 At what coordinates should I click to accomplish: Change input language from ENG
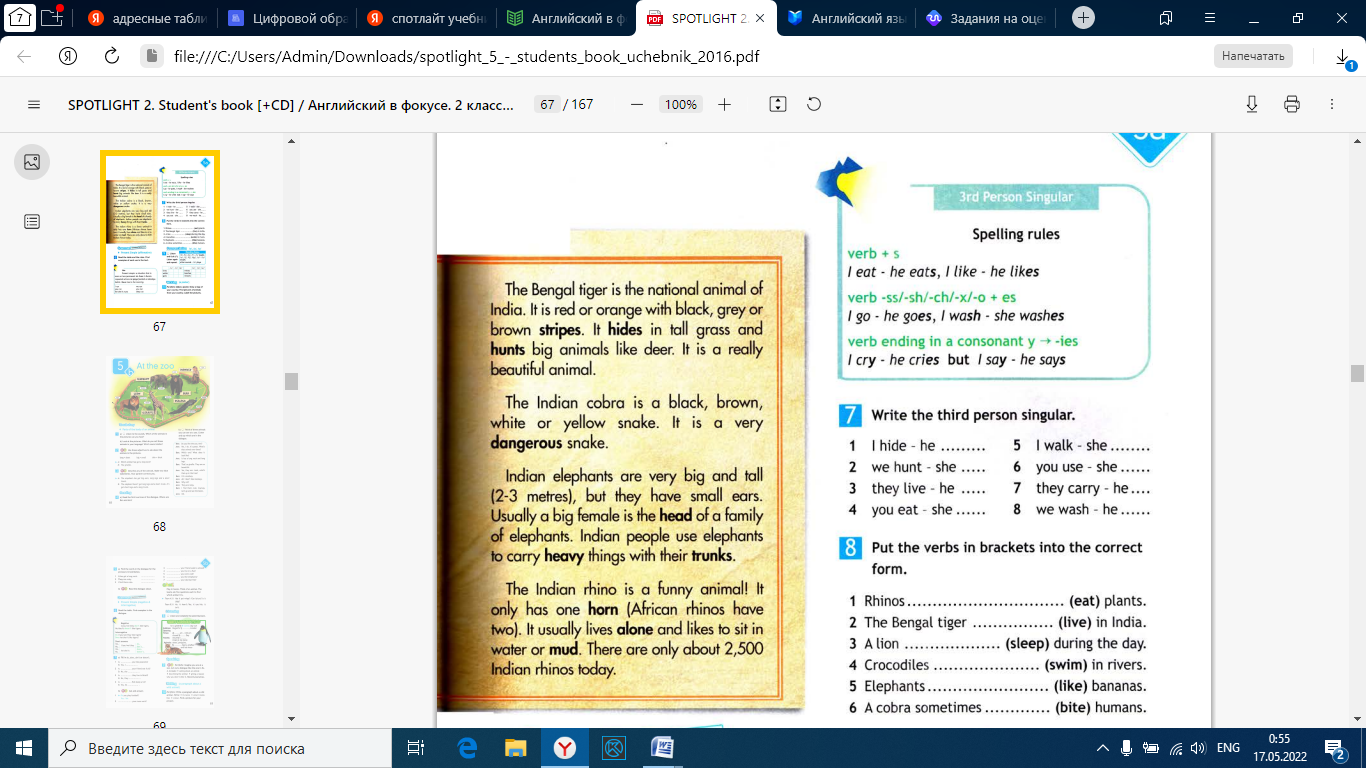coord(1228,747)
